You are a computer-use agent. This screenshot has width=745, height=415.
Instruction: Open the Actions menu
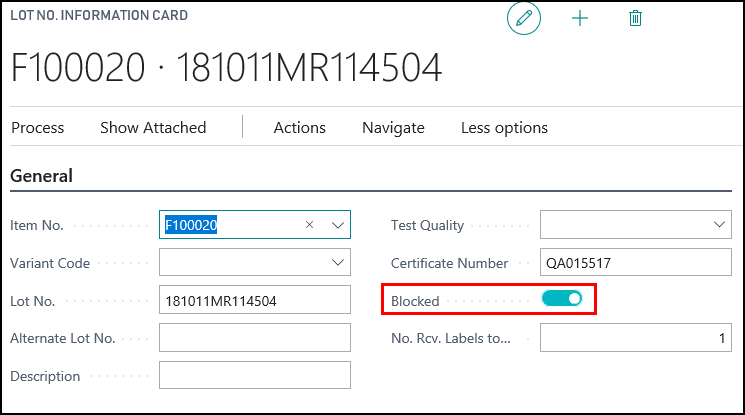[300, 127]
